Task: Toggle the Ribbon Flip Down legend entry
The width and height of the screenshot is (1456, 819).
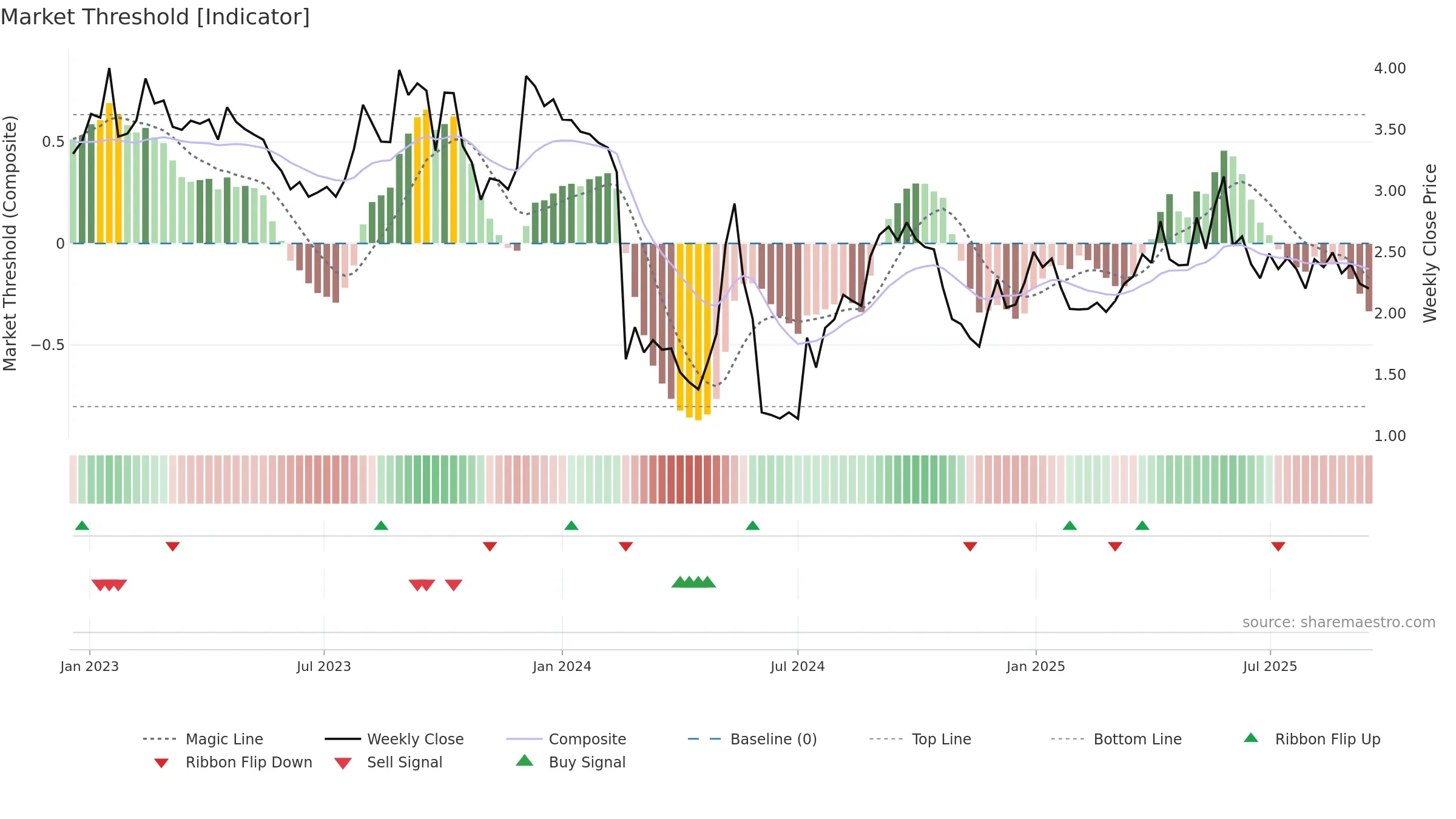Action: (x=233, y=762)
